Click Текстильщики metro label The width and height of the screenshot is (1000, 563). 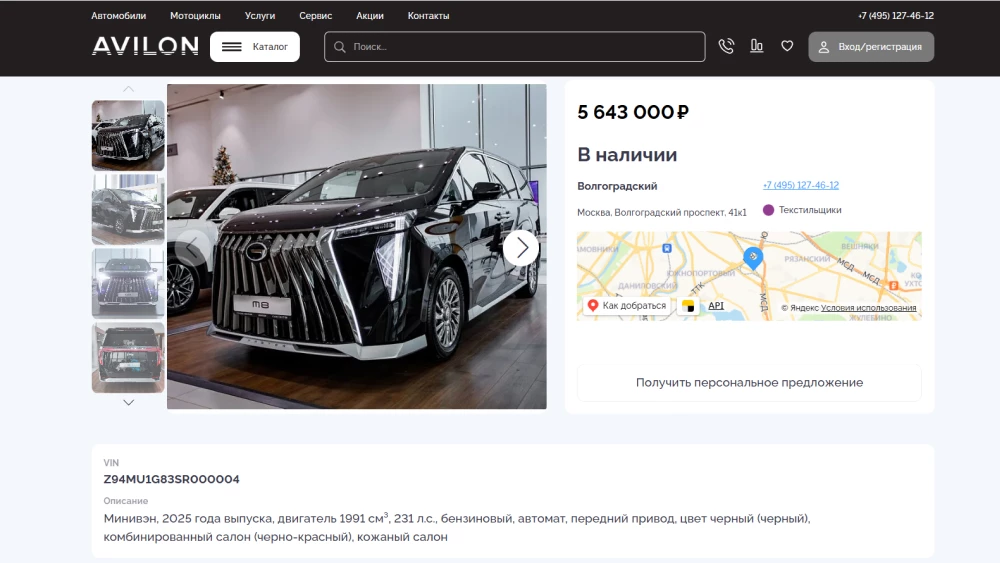point(810,210)
